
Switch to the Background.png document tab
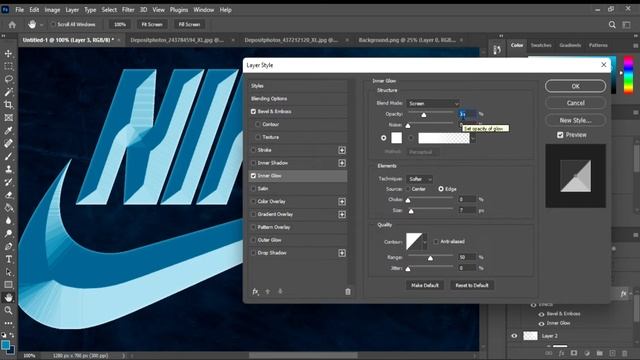click(x=407, y=40)
